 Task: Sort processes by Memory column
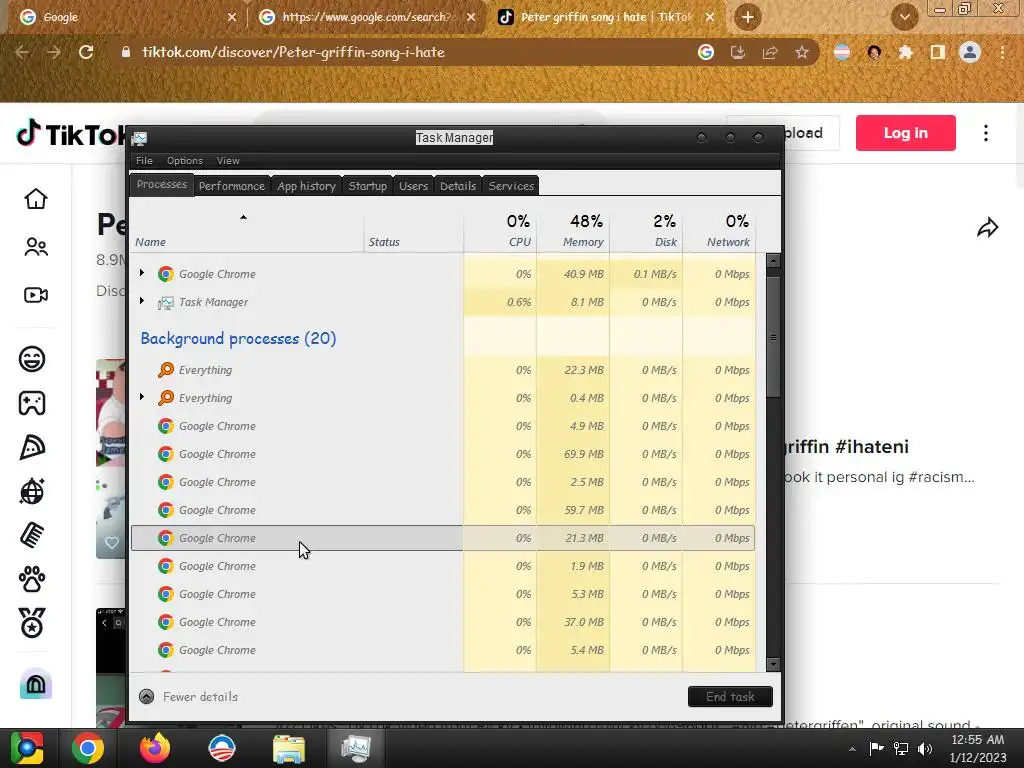[573, 231]
